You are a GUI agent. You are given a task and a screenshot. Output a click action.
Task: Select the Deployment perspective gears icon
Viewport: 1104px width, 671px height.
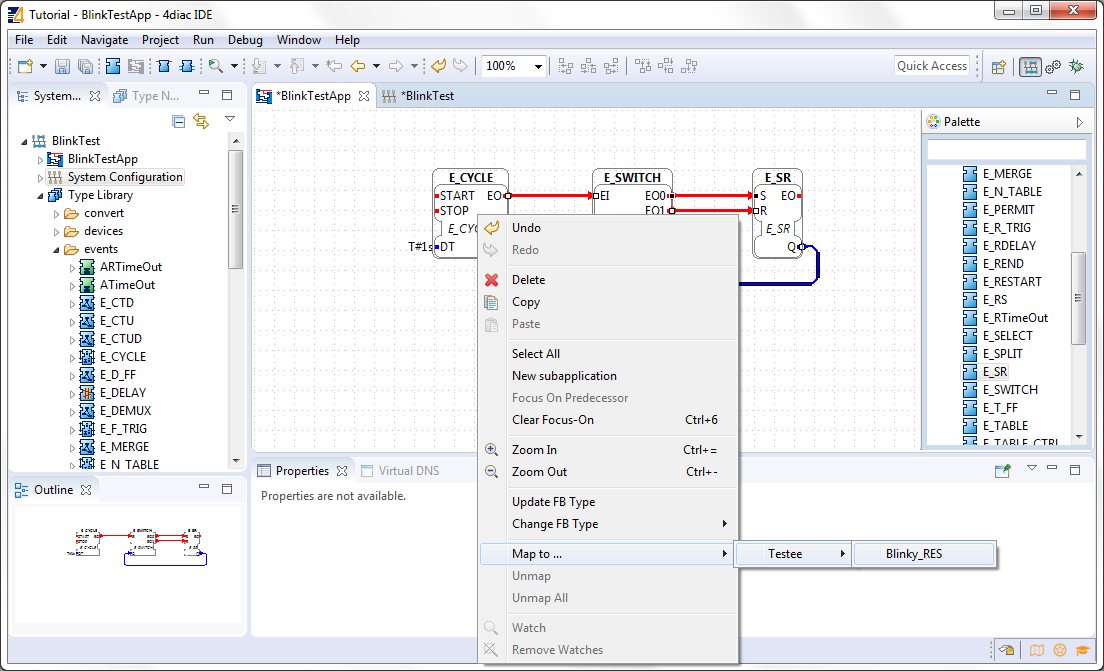click(x=1052, y=66)
